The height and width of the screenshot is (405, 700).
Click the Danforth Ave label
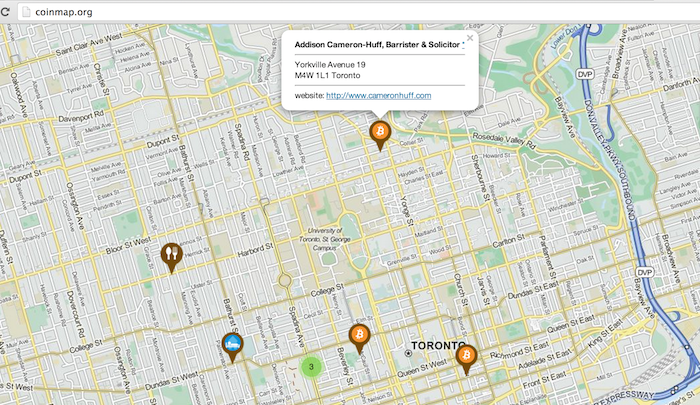tap(681, 83)
